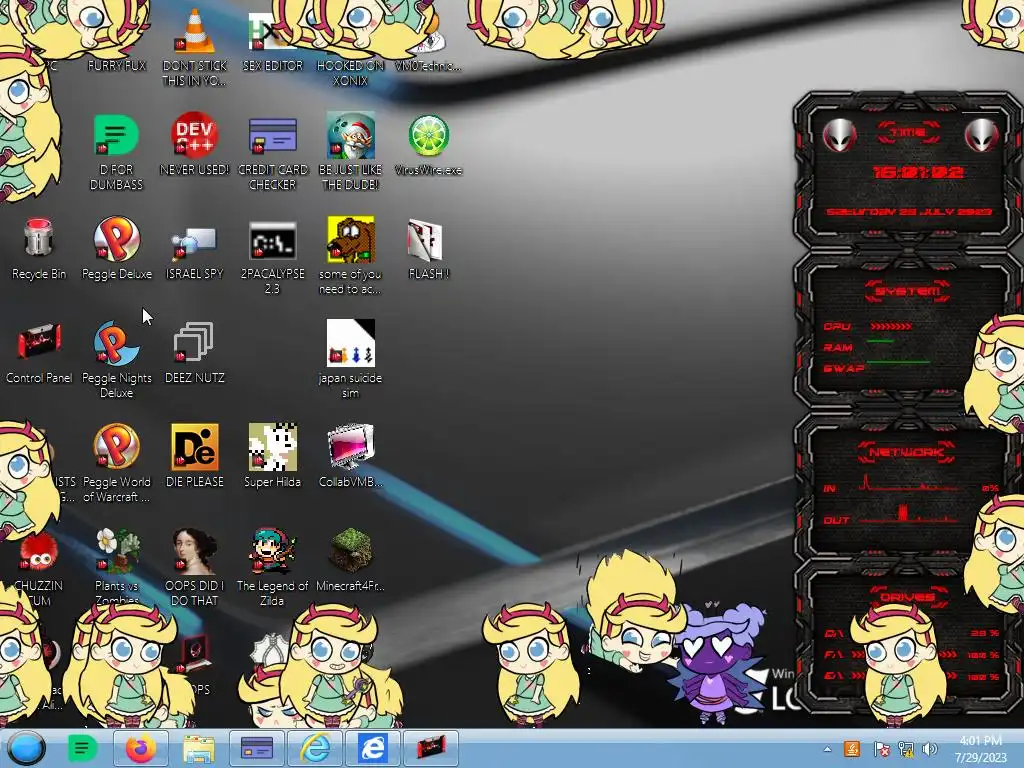Select the Peggle Deluxe desktop icon

click(x=116, y=238)
